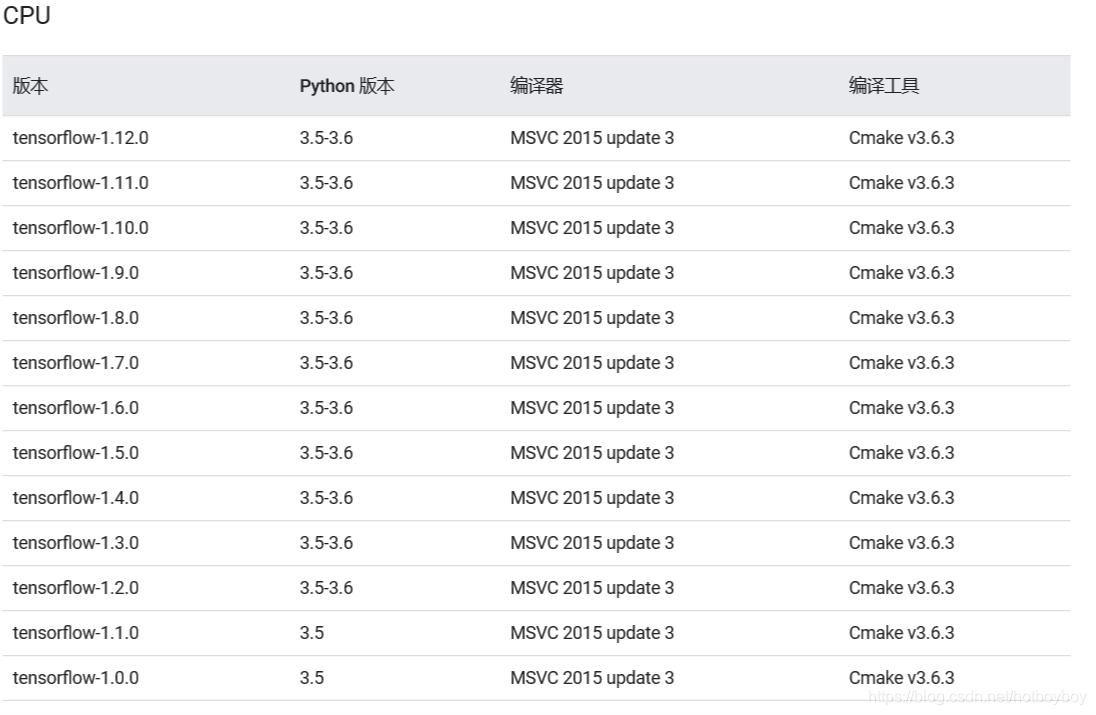
Task: Click the tensorflow-1.4.0 cell
Action: point(75,498)
